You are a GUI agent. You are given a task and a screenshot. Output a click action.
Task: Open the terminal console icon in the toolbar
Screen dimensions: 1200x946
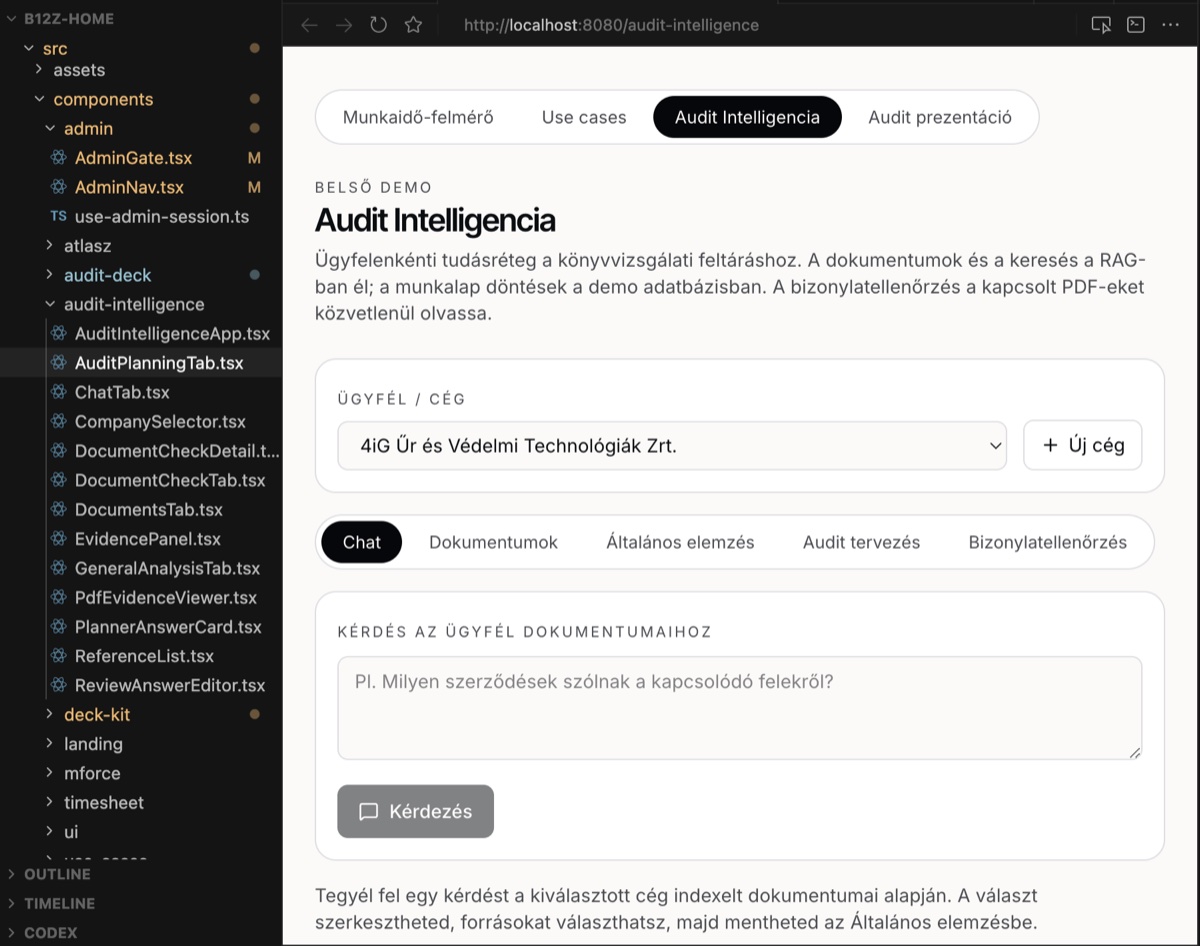click(x=1136, y=25)
